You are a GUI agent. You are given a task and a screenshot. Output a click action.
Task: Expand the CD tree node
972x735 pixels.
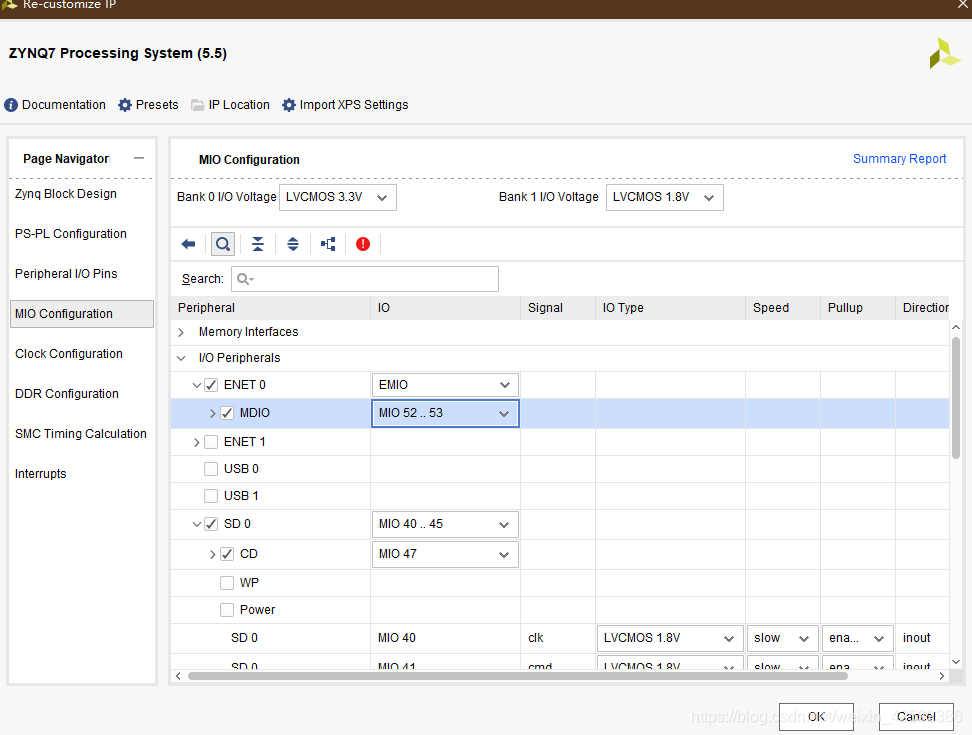click(213, 554)
